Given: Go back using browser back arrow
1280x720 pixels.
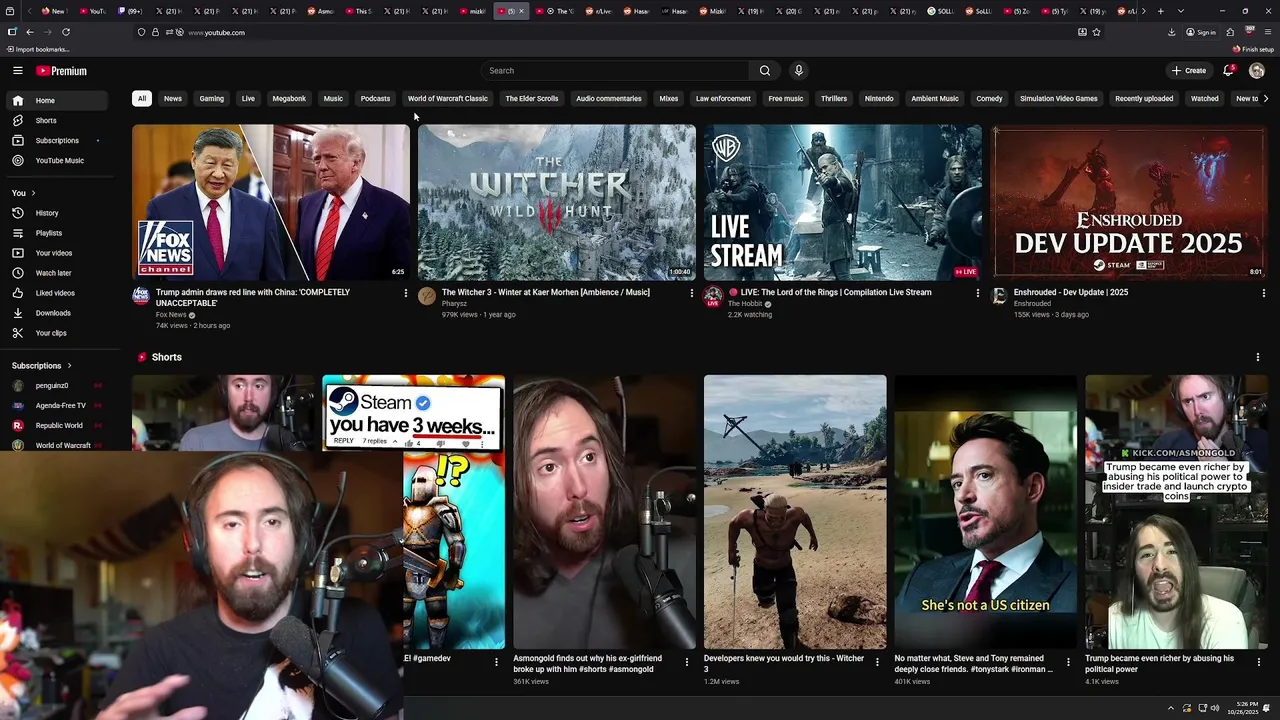Looking at the screenshot, I should click(30, 32).
